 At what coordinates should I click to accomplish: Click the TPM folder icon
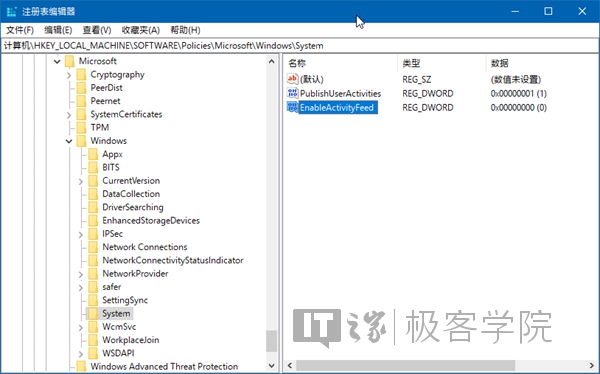(81, 127)
